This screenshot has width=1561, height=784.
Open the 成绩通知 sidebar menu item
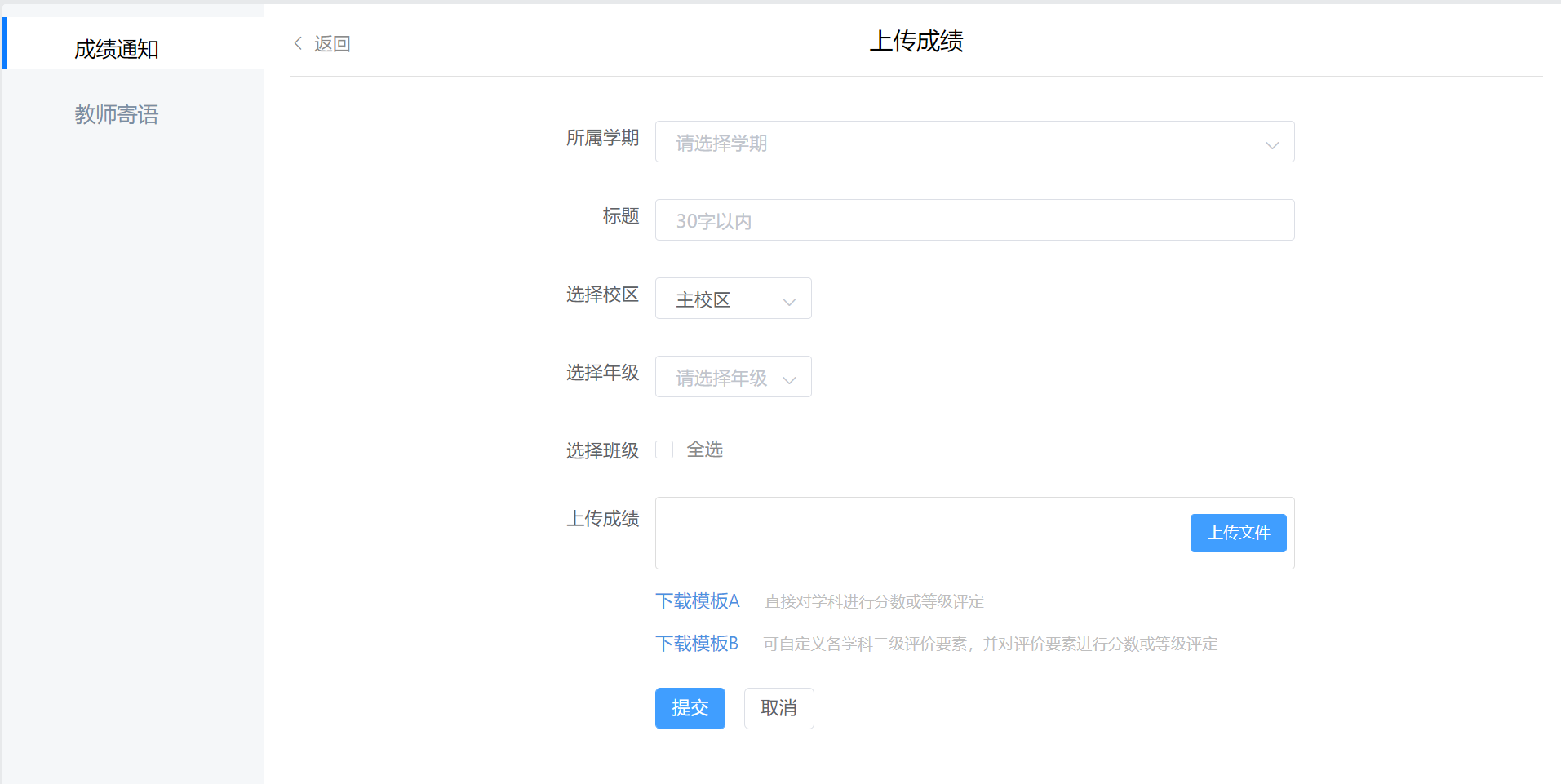point(117,49)
